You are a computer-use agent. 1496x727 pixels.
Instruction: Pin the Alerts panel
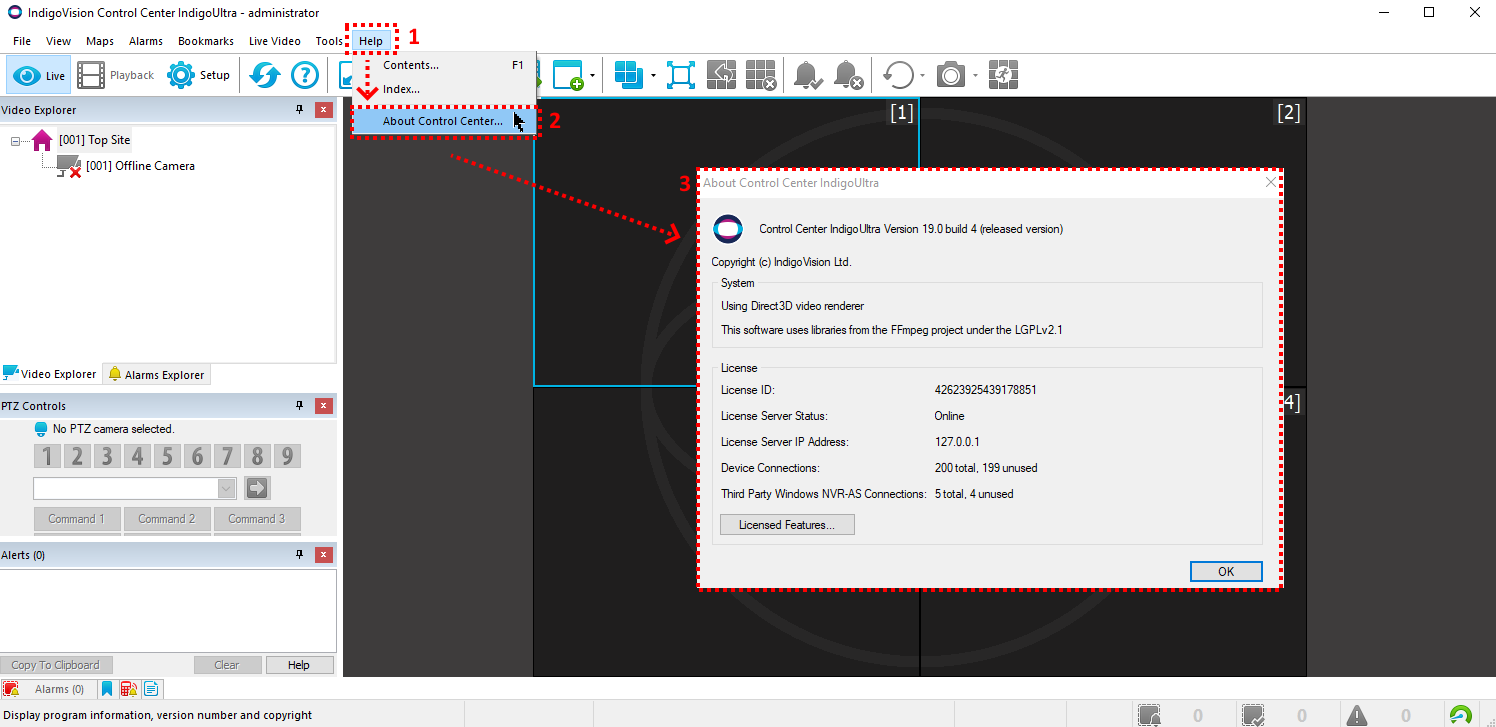point(298,554)
